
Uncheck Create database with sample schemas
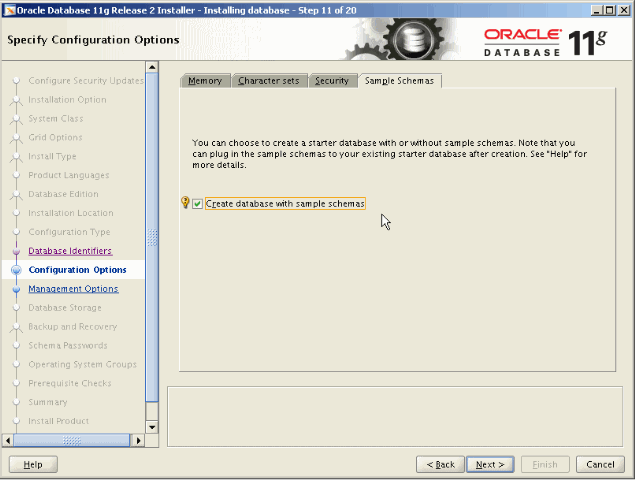(197, 204)
